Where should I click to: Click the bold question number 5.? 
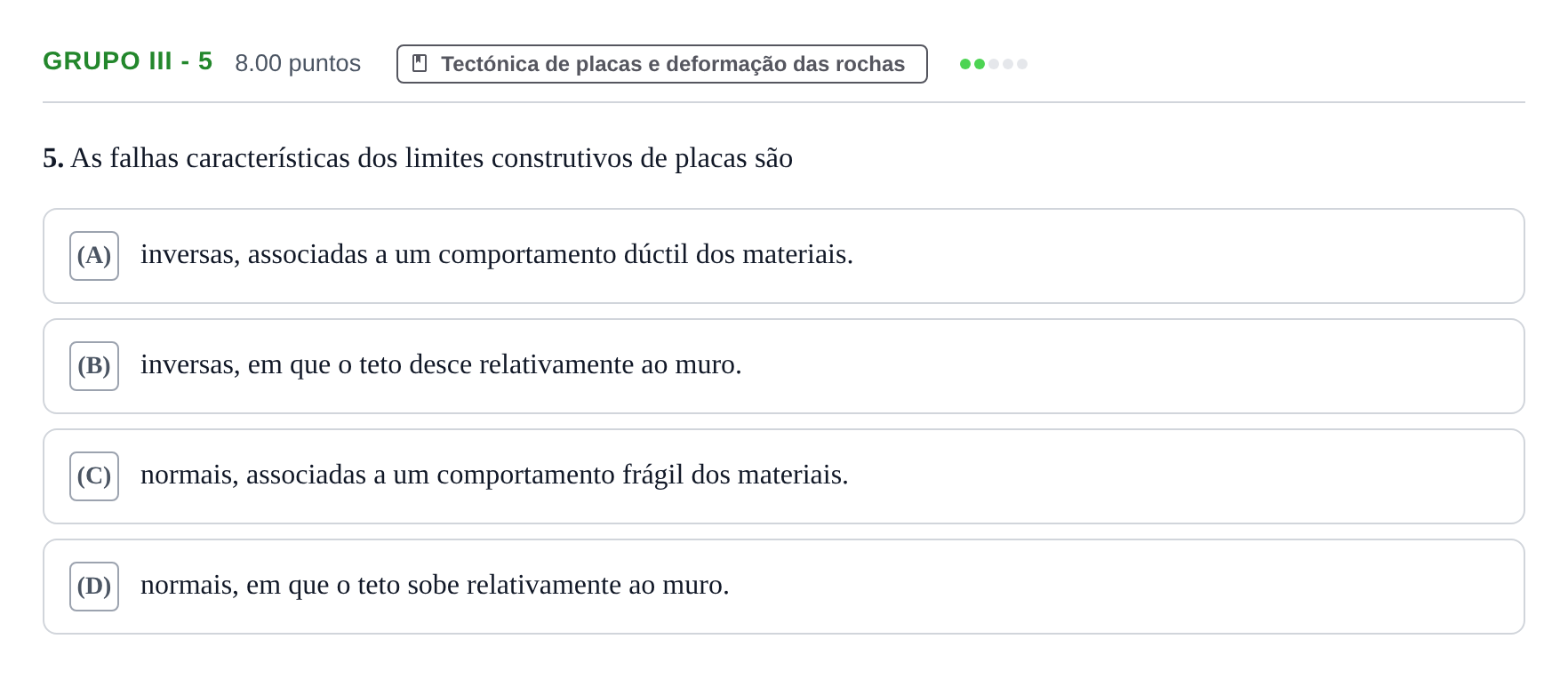point(53,158)
